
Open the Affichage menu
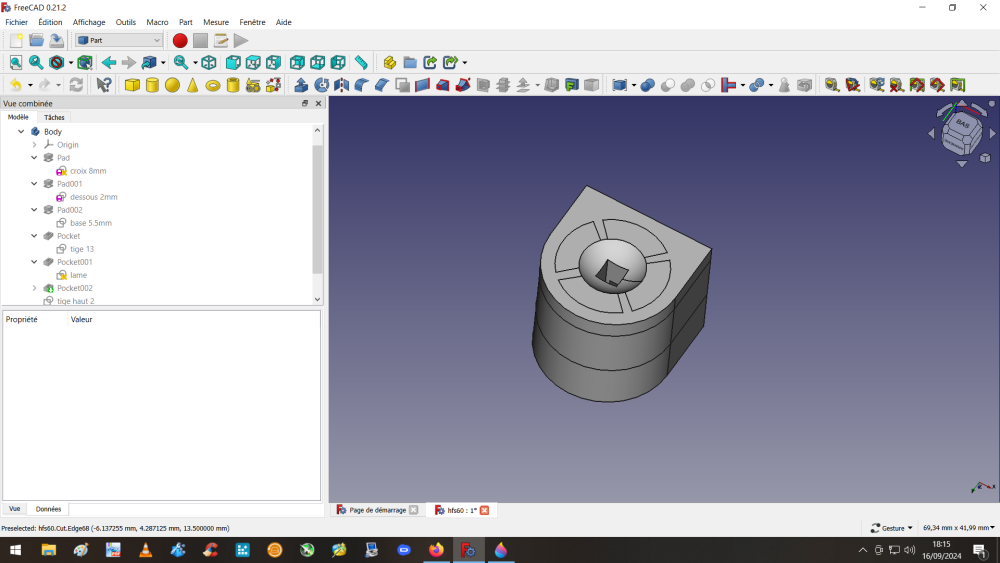point(89,22)
